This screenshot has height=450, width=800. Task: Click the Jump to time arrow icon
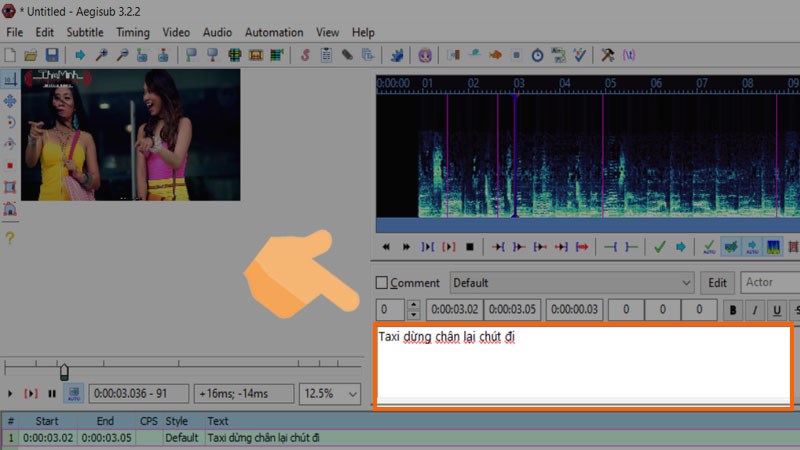tap(80, 55)
